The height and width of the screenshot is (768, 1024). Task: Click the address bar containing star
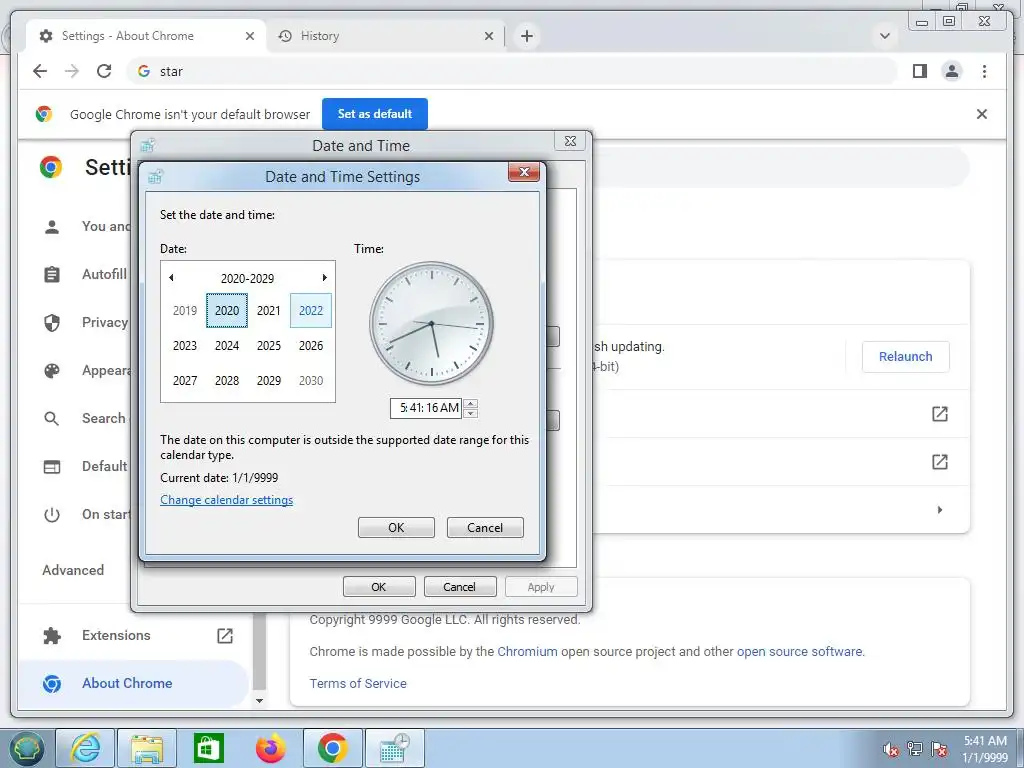click(x=513, y=71)
